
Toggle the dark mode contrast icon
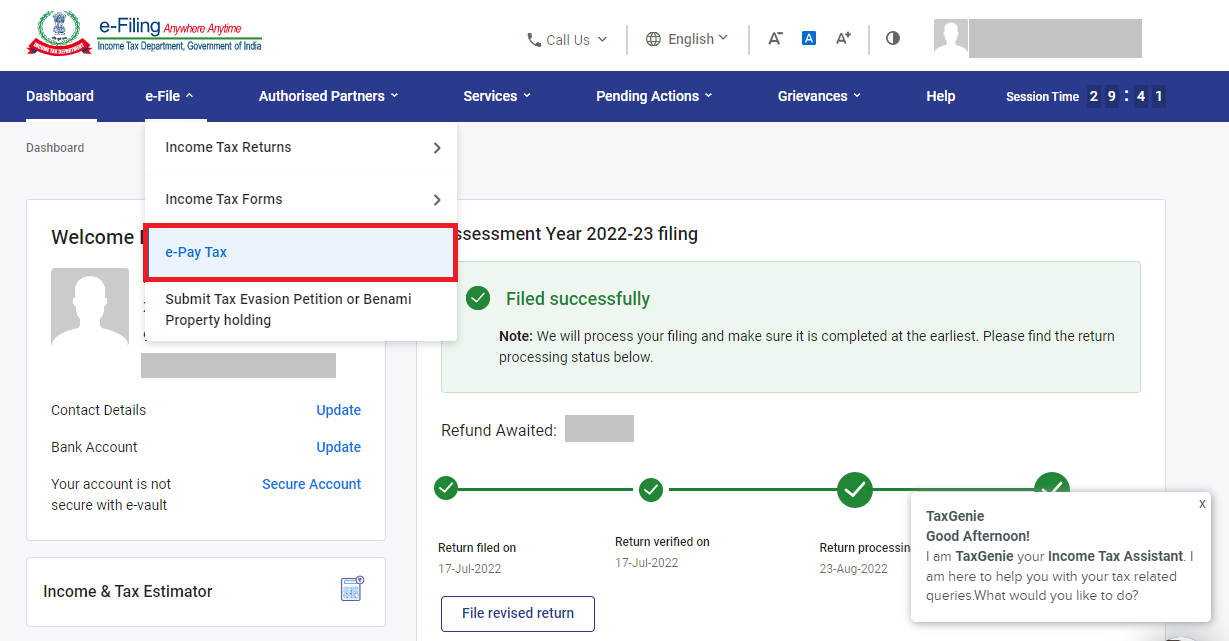892,38
